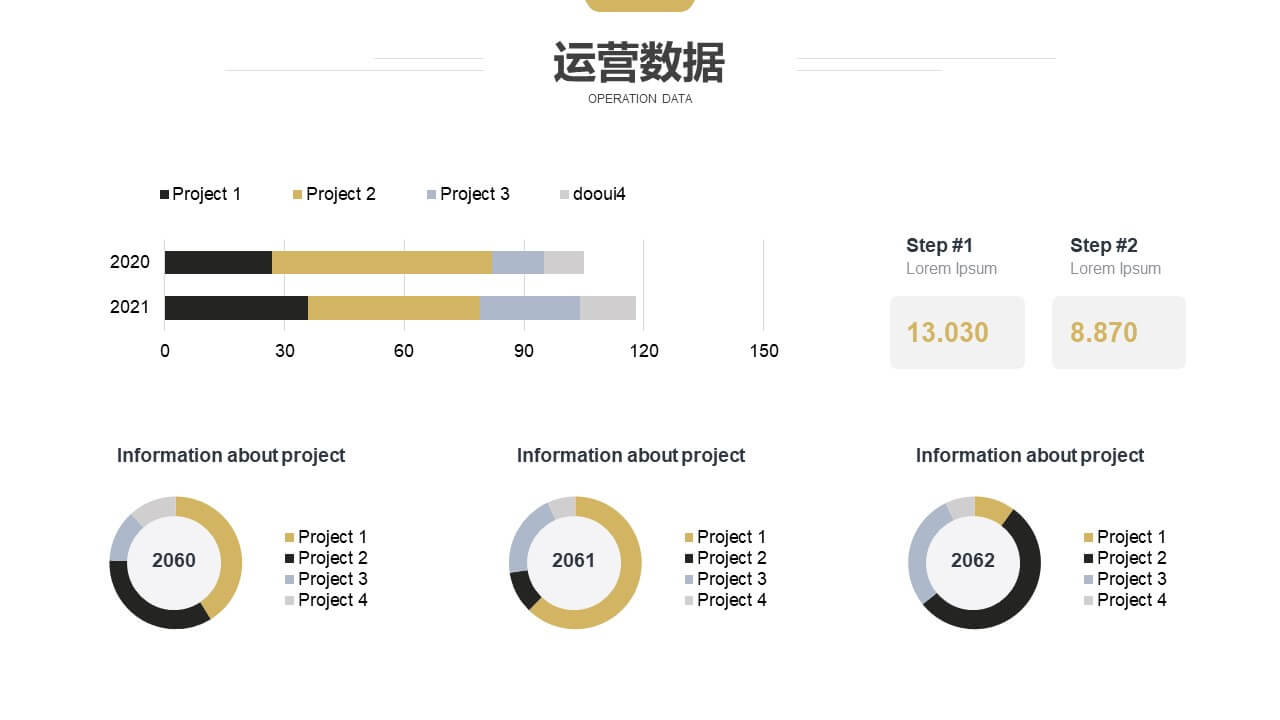Click the black segment of the 2021 bar
This screenshot has width=1280, height=720.
[236, 308]
